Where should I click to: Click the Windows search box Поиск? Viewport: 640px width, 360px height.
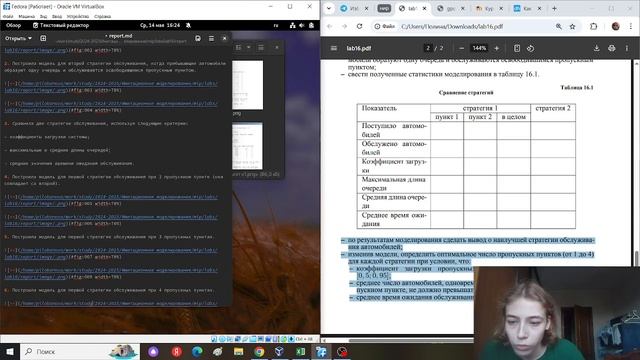(80, 351)
